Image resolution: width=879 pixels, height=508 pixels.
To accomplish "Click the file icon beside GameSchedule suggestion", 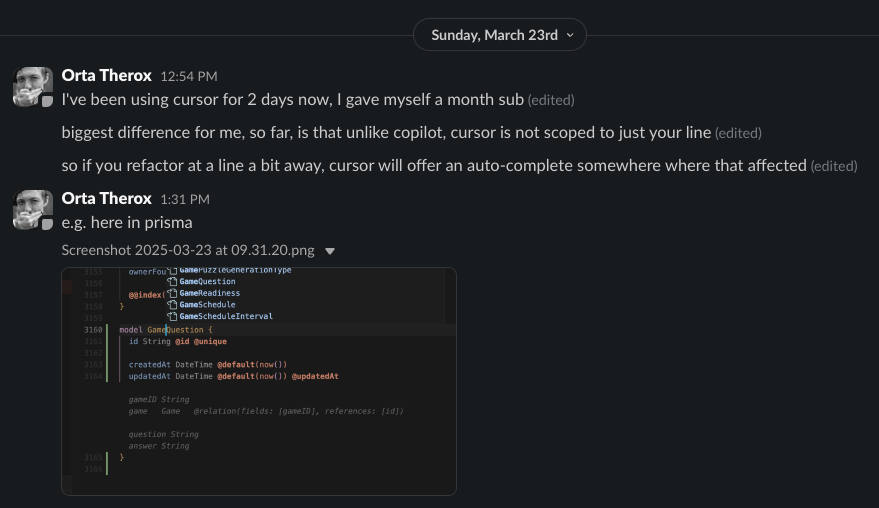I will click(x=172, y=305).
